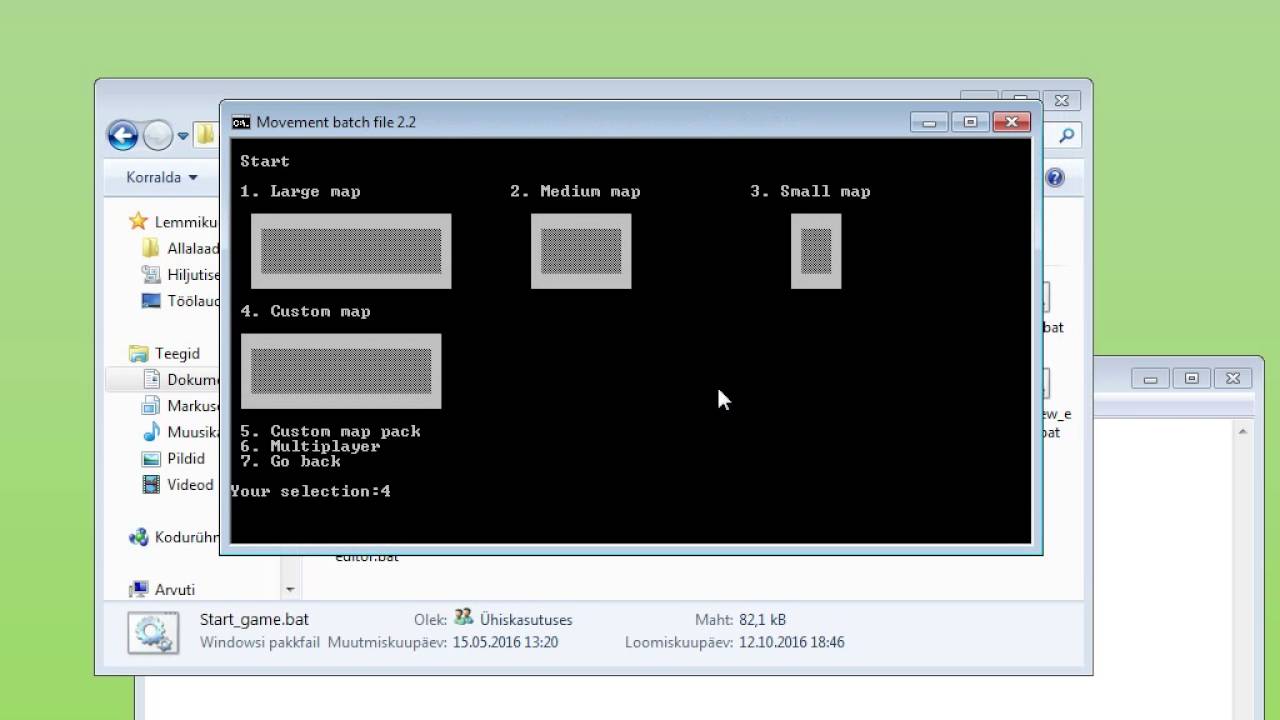Screen dimensions: 1280x720
Task: Click the Explorer forward arrow button
Action: click(158, 135)
